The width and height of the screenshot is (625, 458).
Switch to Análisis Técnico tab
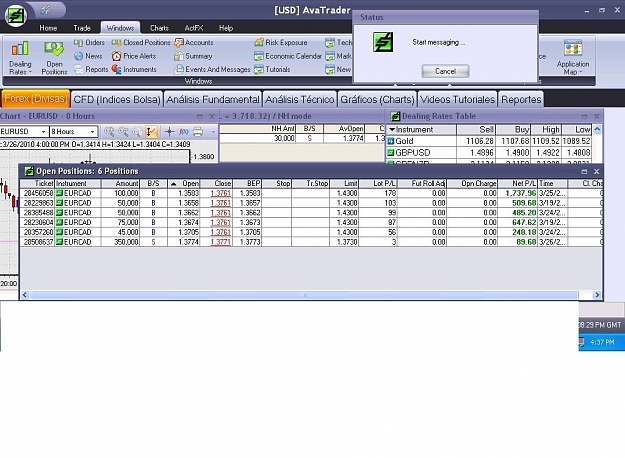300,100
